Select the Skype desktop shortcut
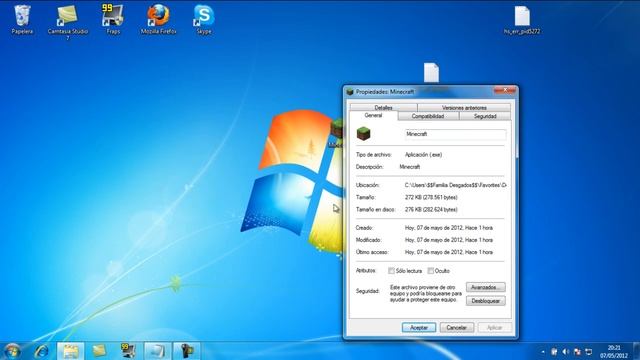Viewport: 640px width, 360px height. click(x=204, y=20)
